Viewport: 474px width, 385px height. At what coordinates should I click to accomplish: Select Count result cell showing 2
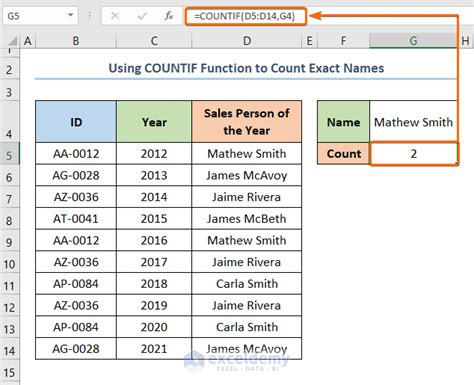(x=414, y=154)
